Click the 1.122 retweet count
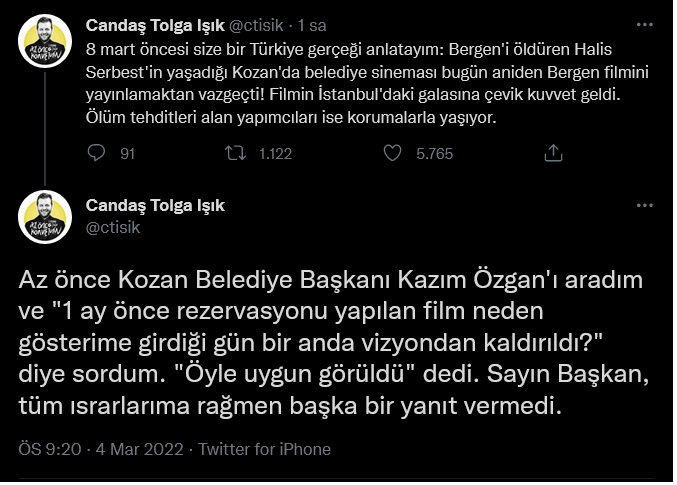The image size is (677, 485). click(x=275, y=154)
